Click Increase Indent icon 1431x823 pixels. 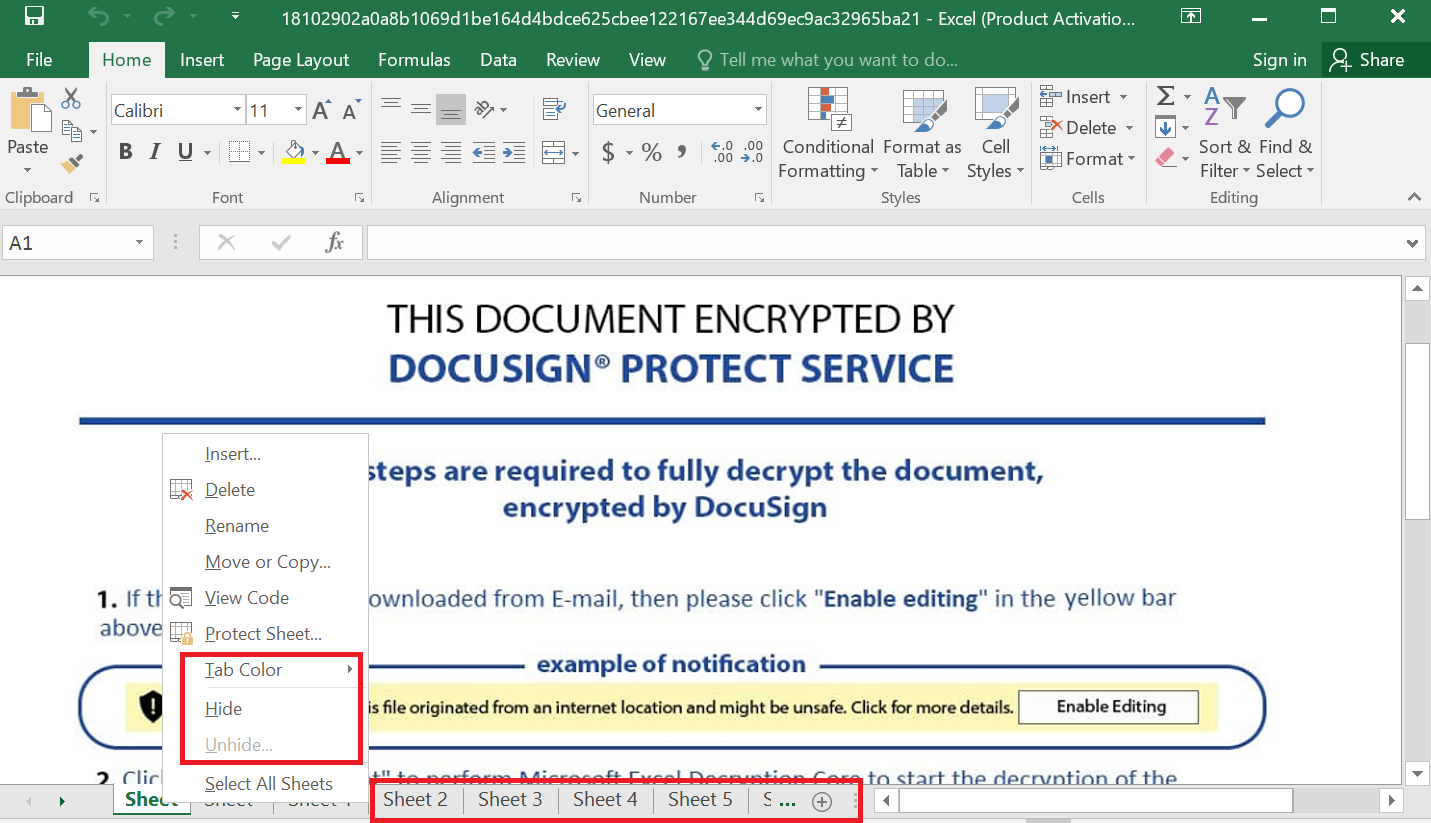[x=514, y=153]
